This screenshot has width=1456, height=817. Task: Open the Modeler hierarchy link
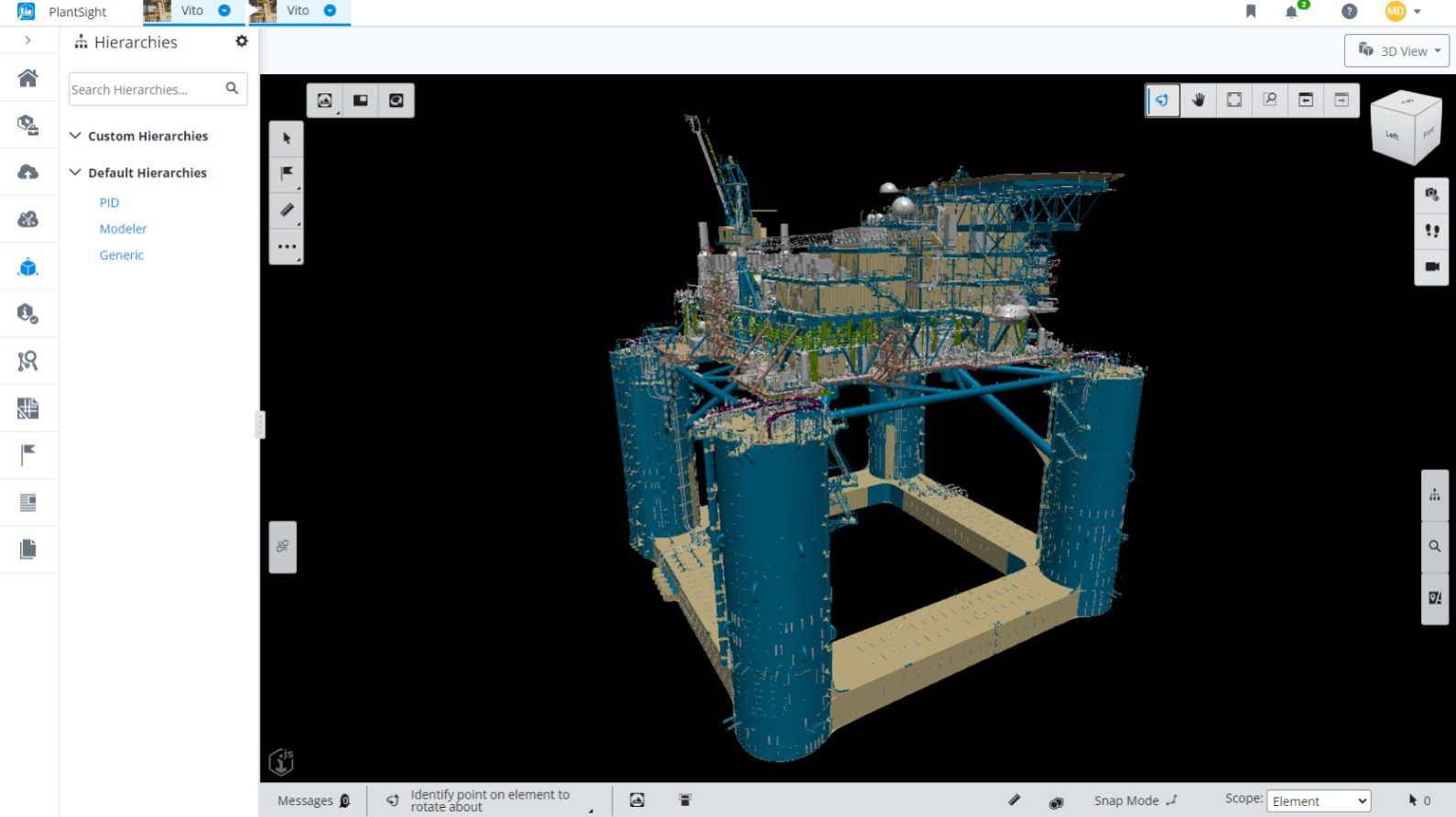pyautogui.click(x=123, y=229)
